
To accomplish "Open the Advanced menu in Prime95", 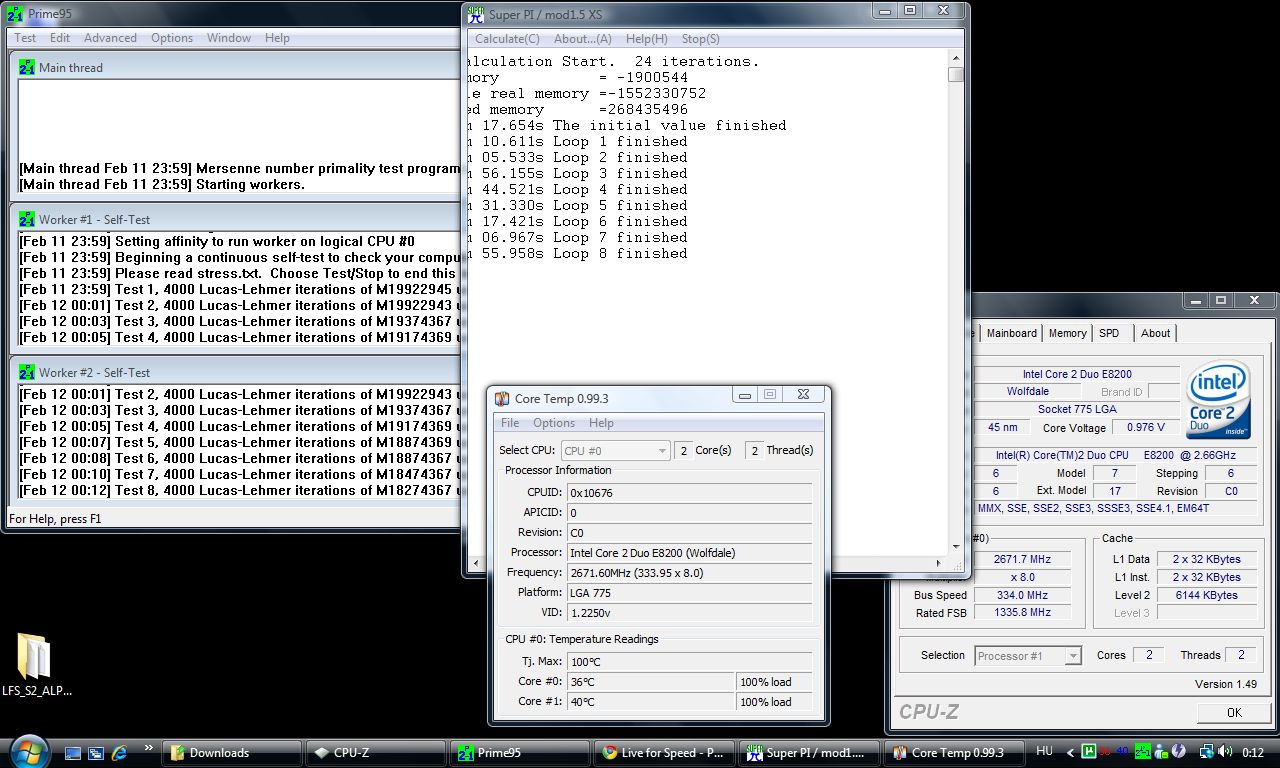I will (x=110, y=38).
